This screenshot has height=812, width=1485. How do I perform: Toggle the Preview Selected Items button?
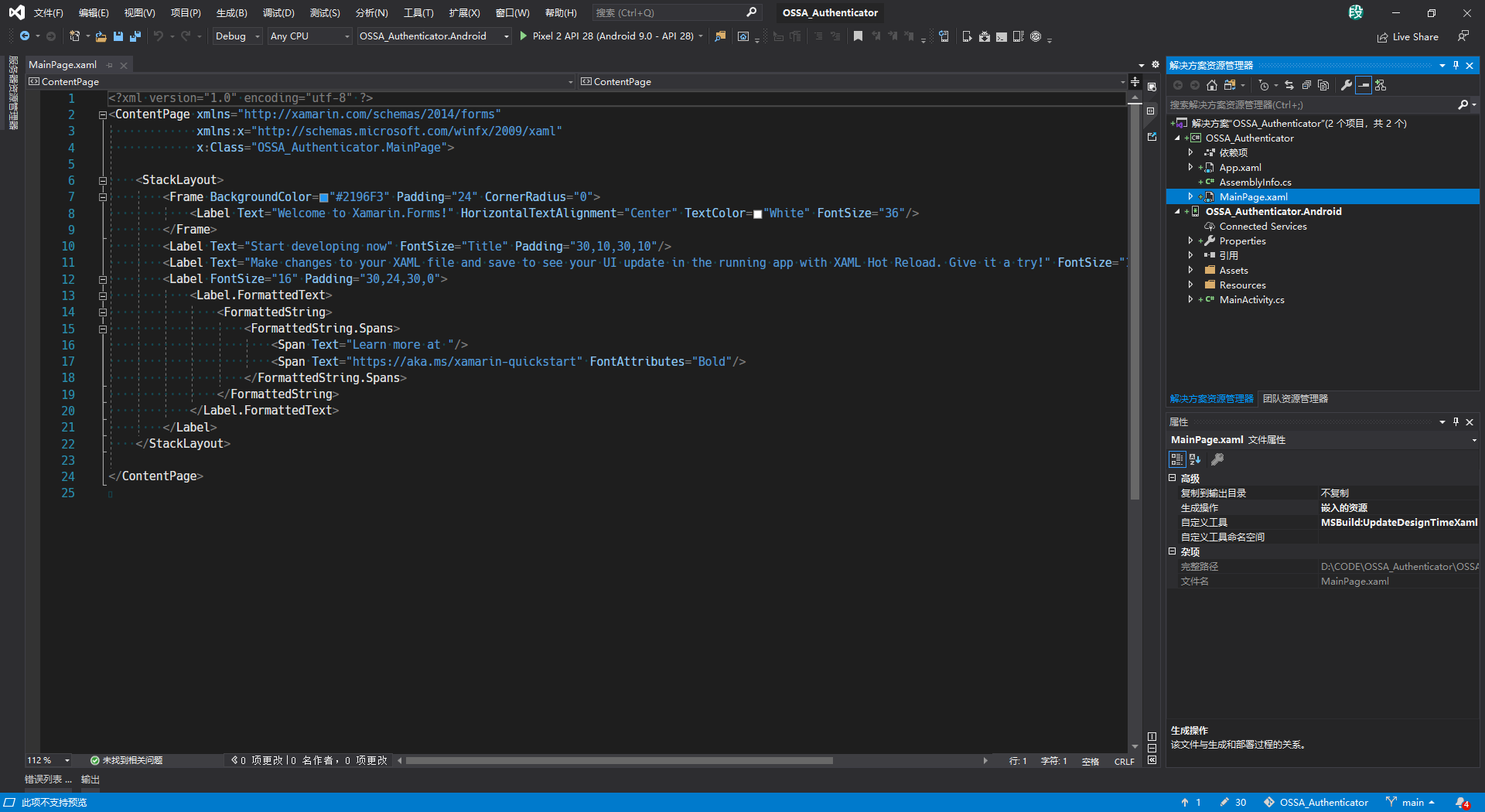(x=1364, y=85)
